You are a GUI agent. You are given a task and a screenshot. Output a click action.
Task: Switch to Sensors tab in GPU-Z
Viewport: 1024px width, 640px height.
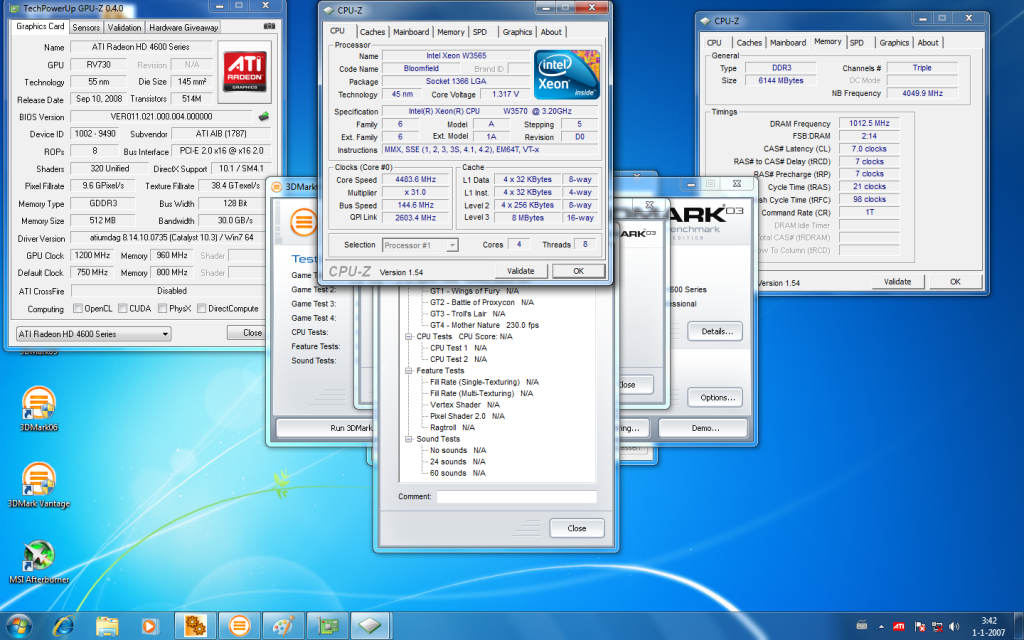coord(86,27)
